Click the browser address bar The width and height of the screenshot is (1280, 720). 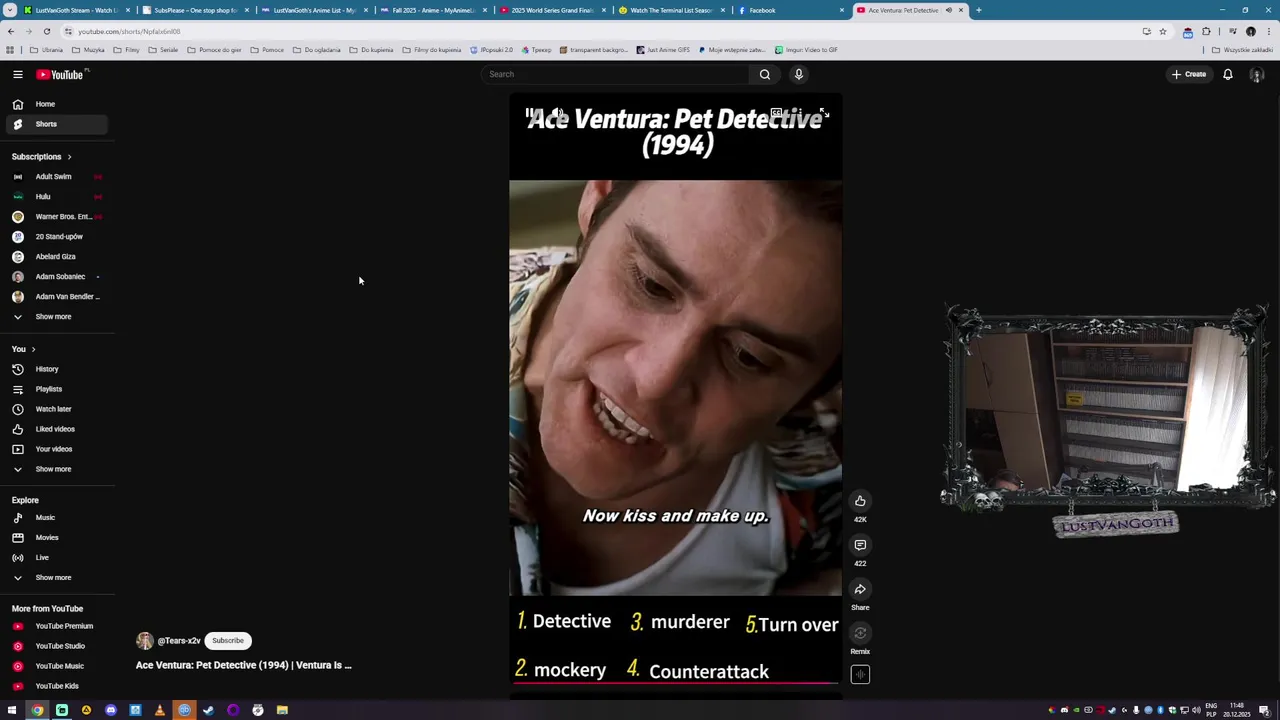point(600,31)
